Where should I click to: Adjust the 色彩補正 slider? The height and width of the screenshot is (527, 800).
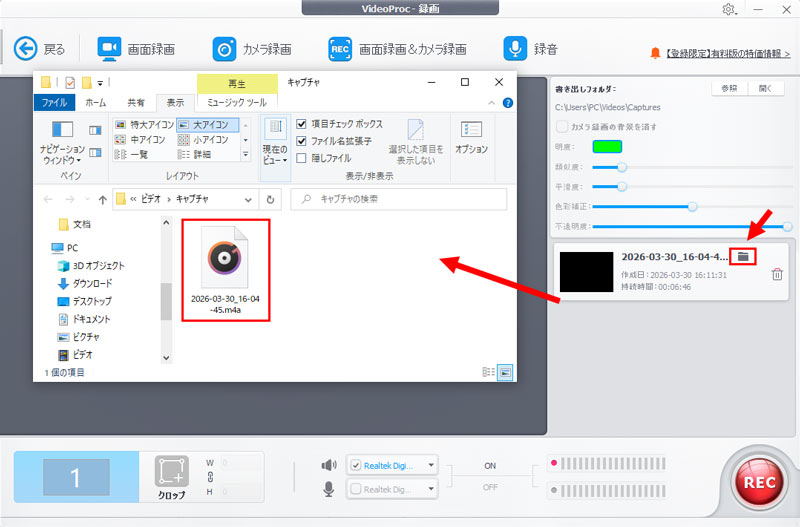[692, 207]
